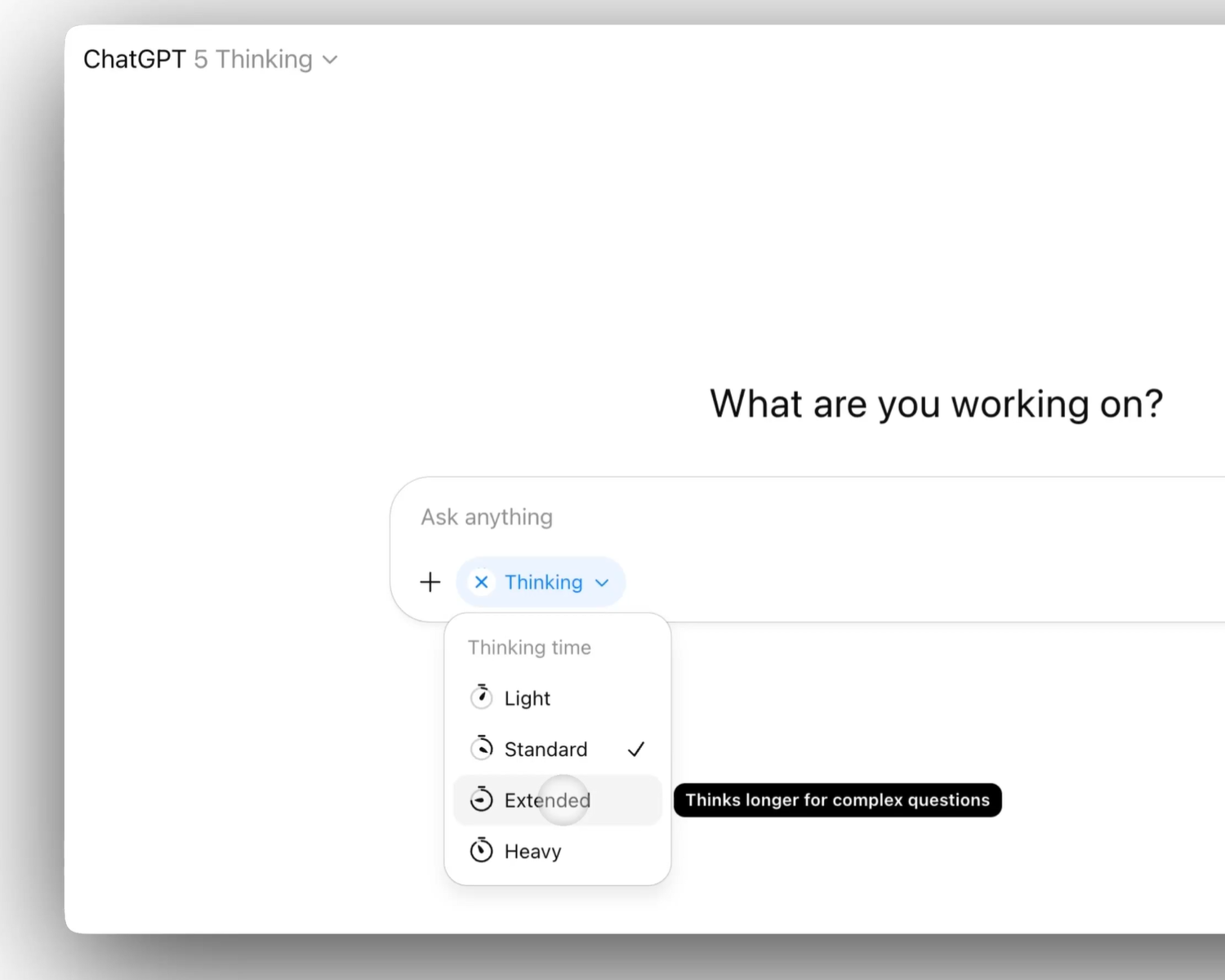Viewport: 1225px width, 980px height.
Task: Click the checkmark next to Standard
Action: 636,749
